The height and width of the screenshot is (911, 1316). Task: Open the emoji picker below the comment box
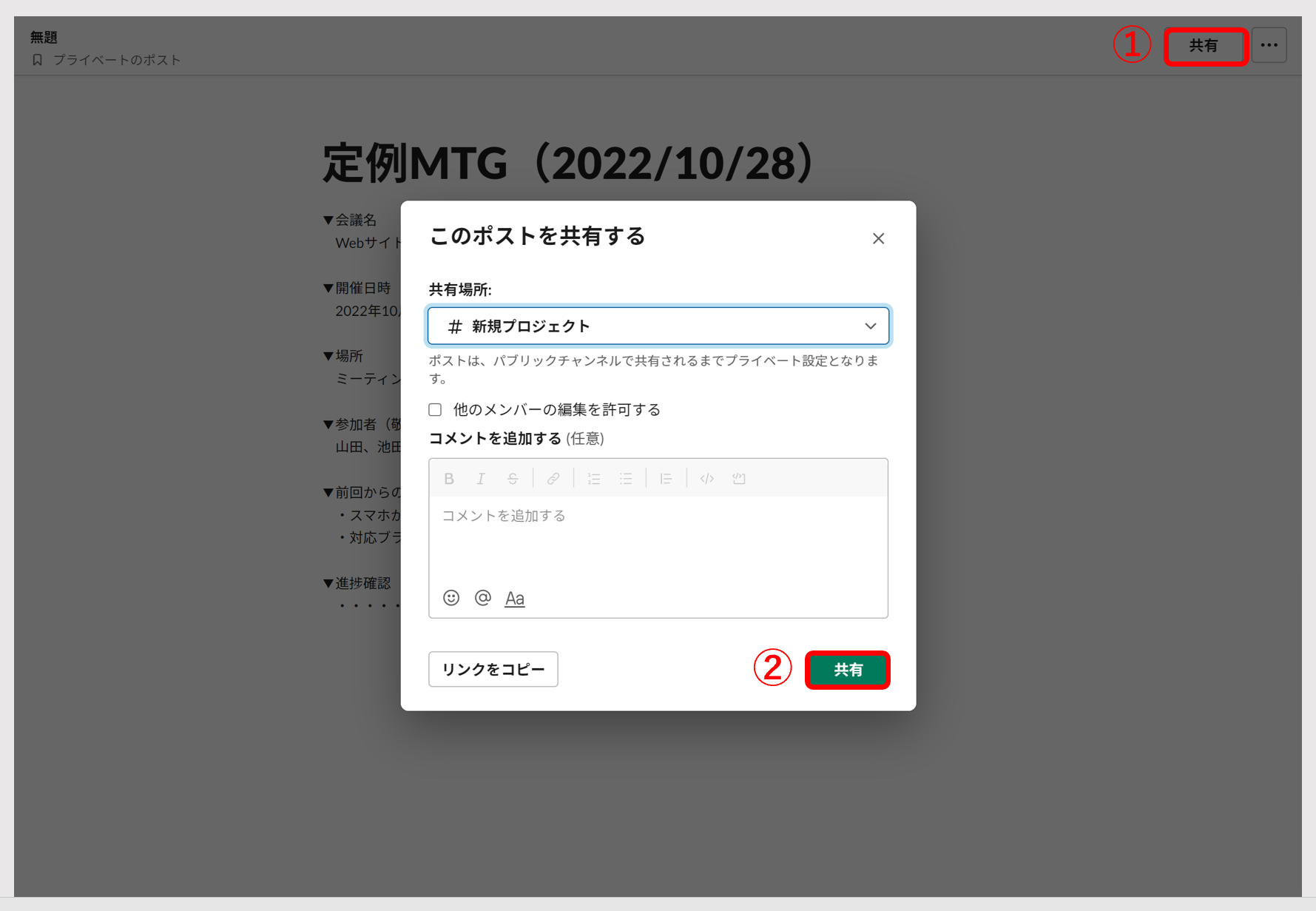(x=451, y=597)
